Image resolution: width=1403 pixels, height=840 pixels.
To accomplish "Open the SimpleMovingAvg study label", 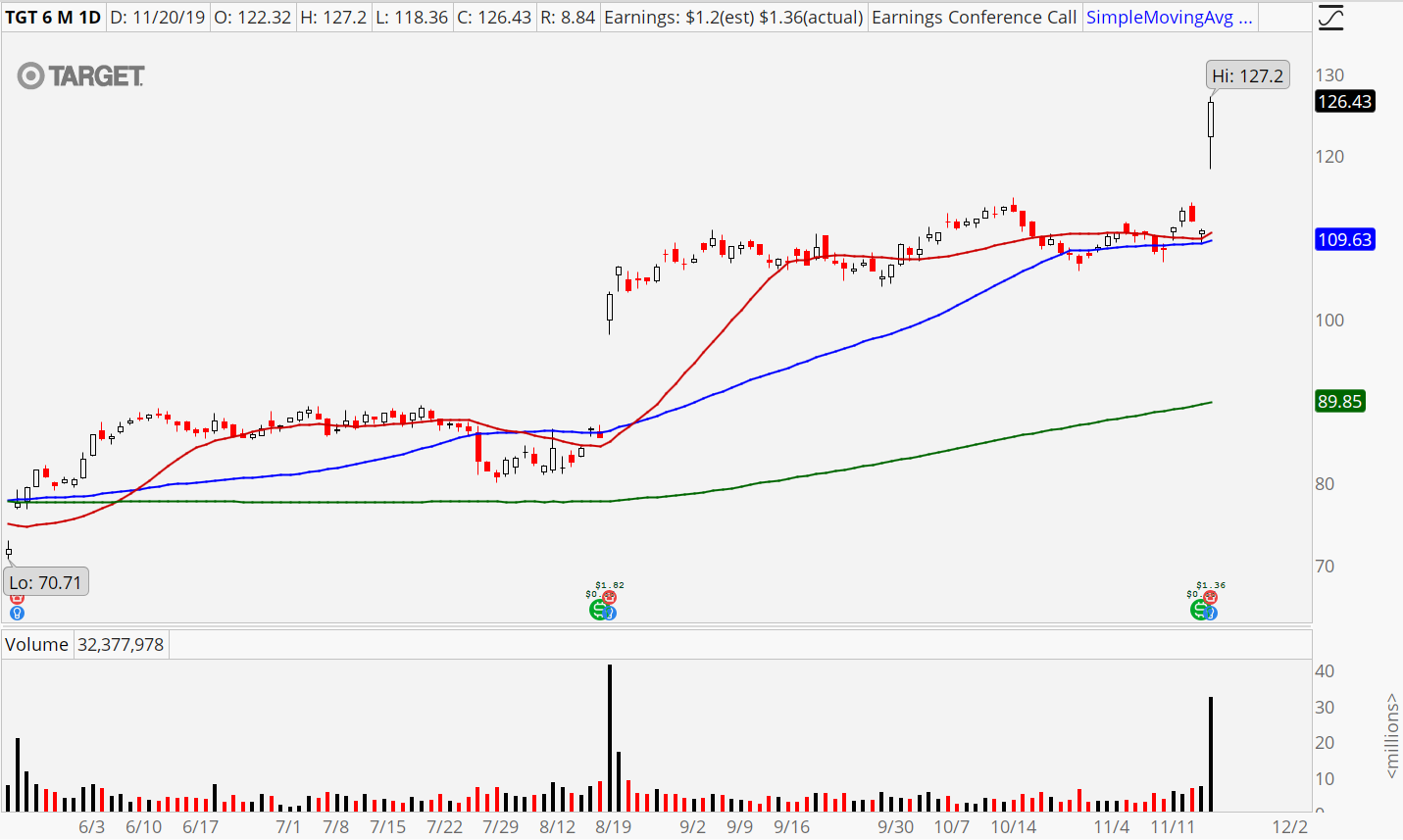I will [1169, 18].
